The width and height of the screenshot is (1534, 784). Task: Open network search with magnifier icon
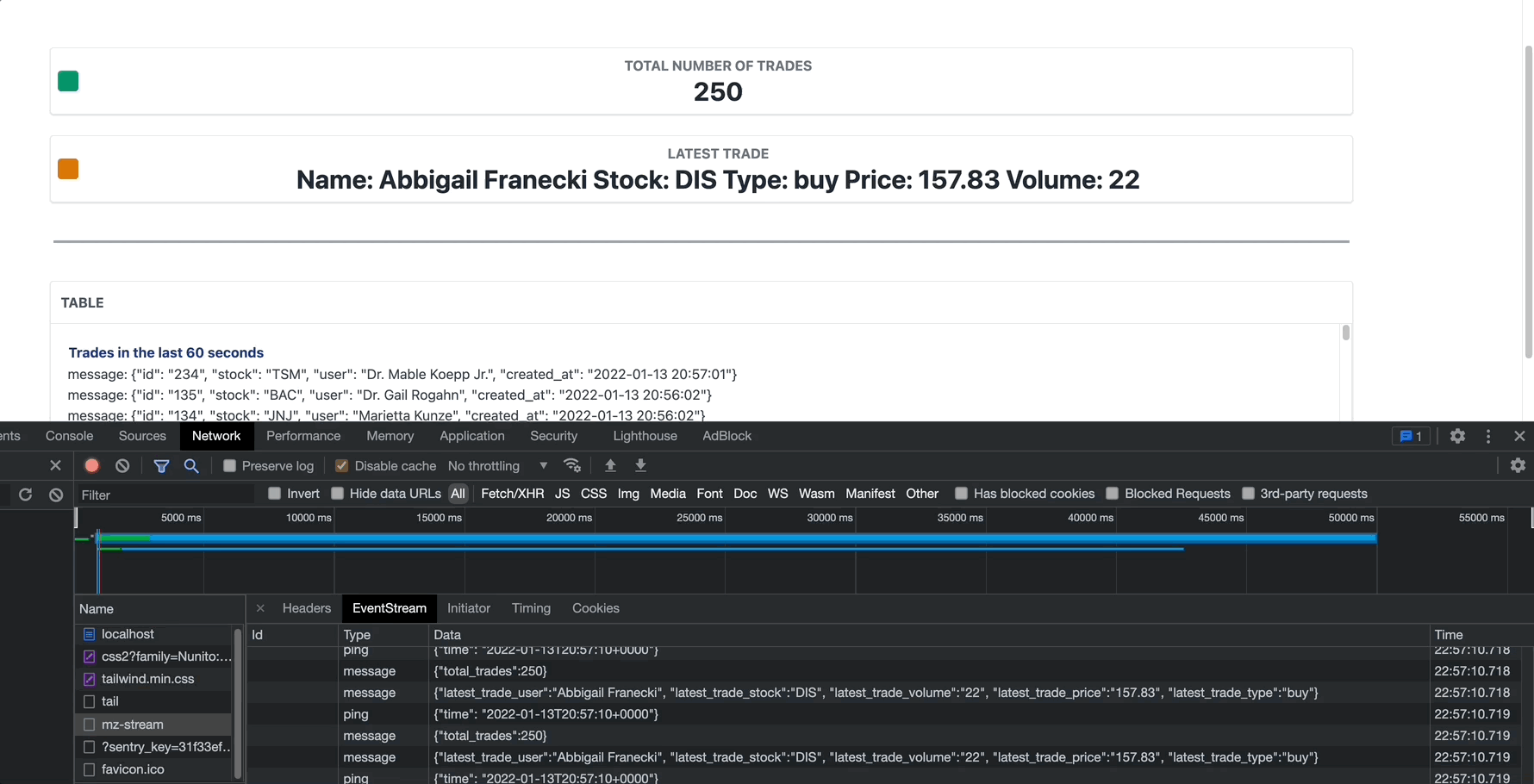click(191, 465)
